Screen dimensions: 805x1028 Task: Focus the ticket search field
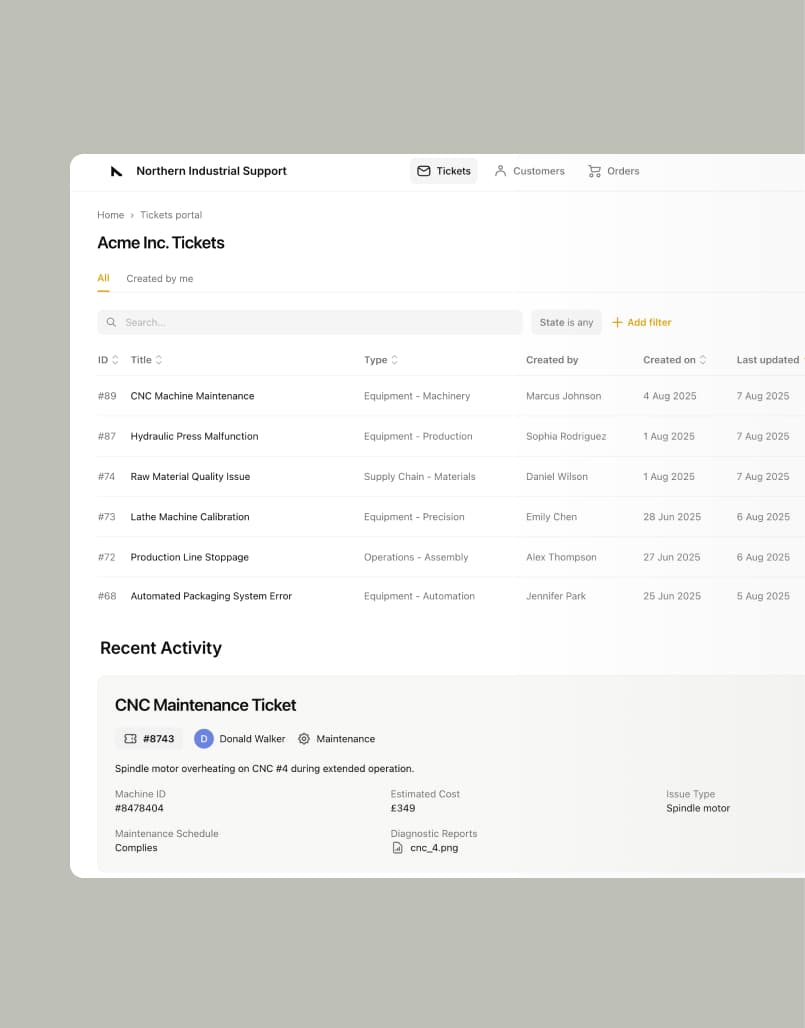[320, 322]
